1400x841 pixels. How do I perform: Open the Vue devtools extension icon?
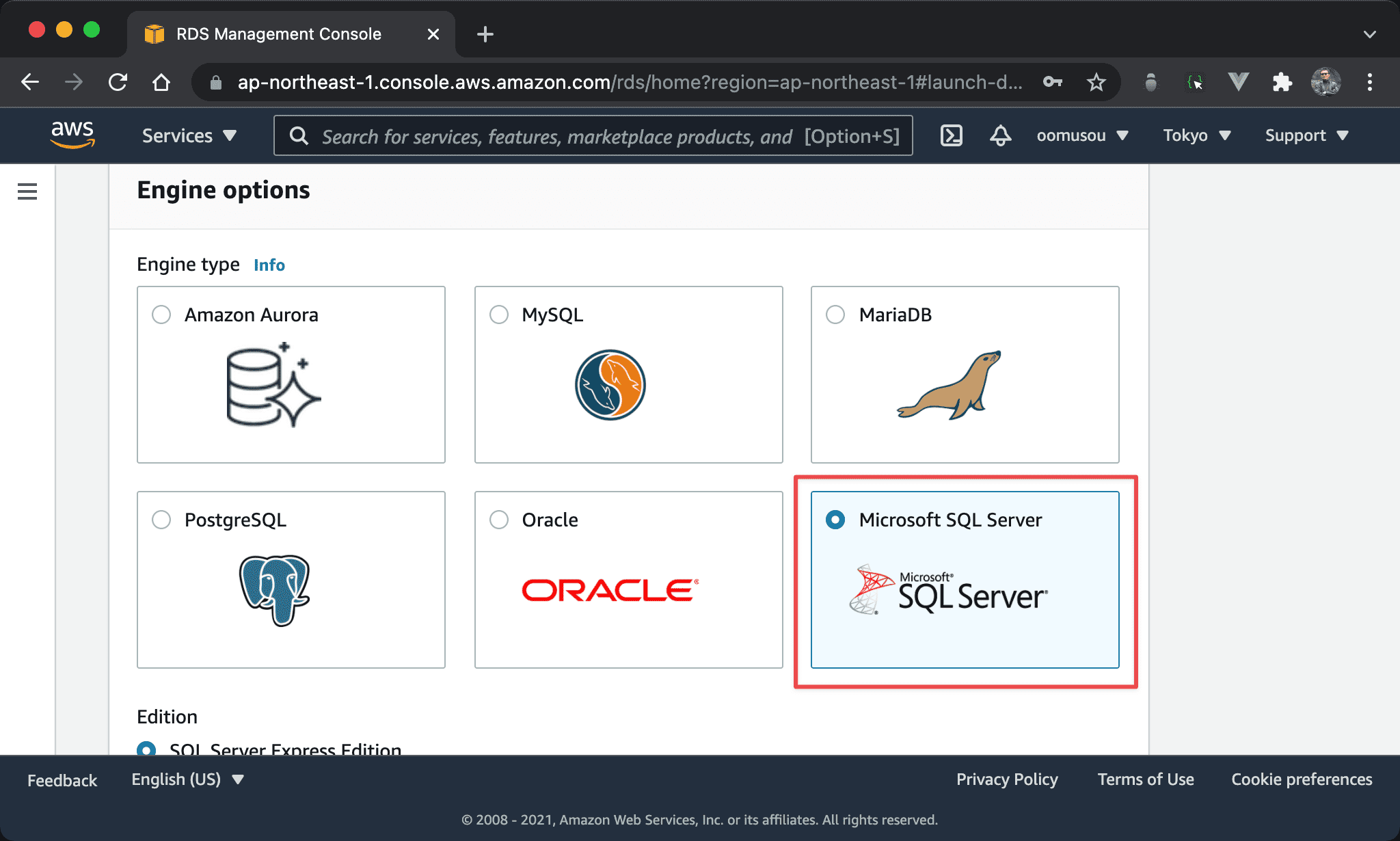pos(1239,83)
